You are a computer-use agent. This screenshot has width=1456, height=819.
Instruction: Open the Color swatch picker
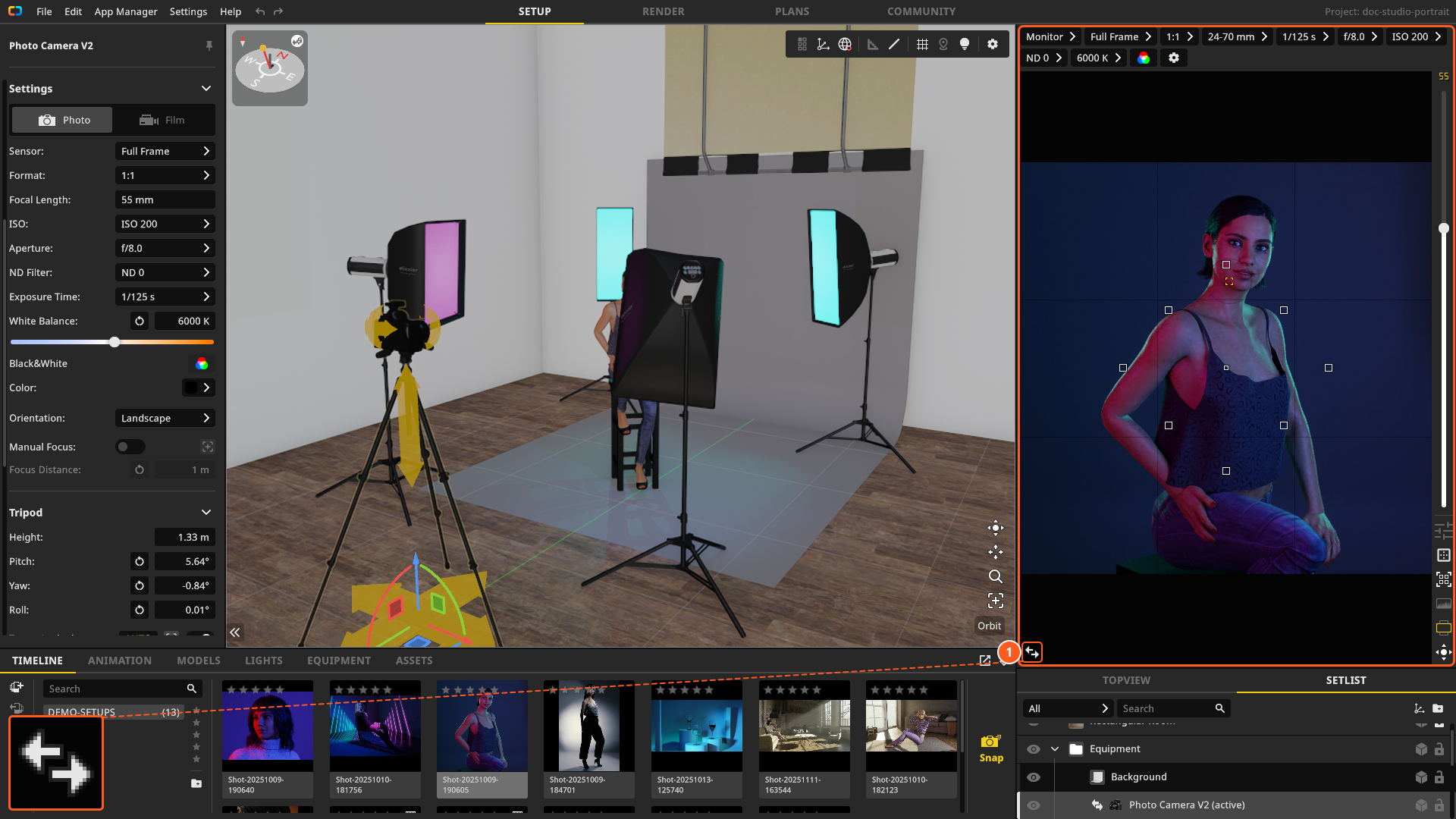tap(199, 388)
